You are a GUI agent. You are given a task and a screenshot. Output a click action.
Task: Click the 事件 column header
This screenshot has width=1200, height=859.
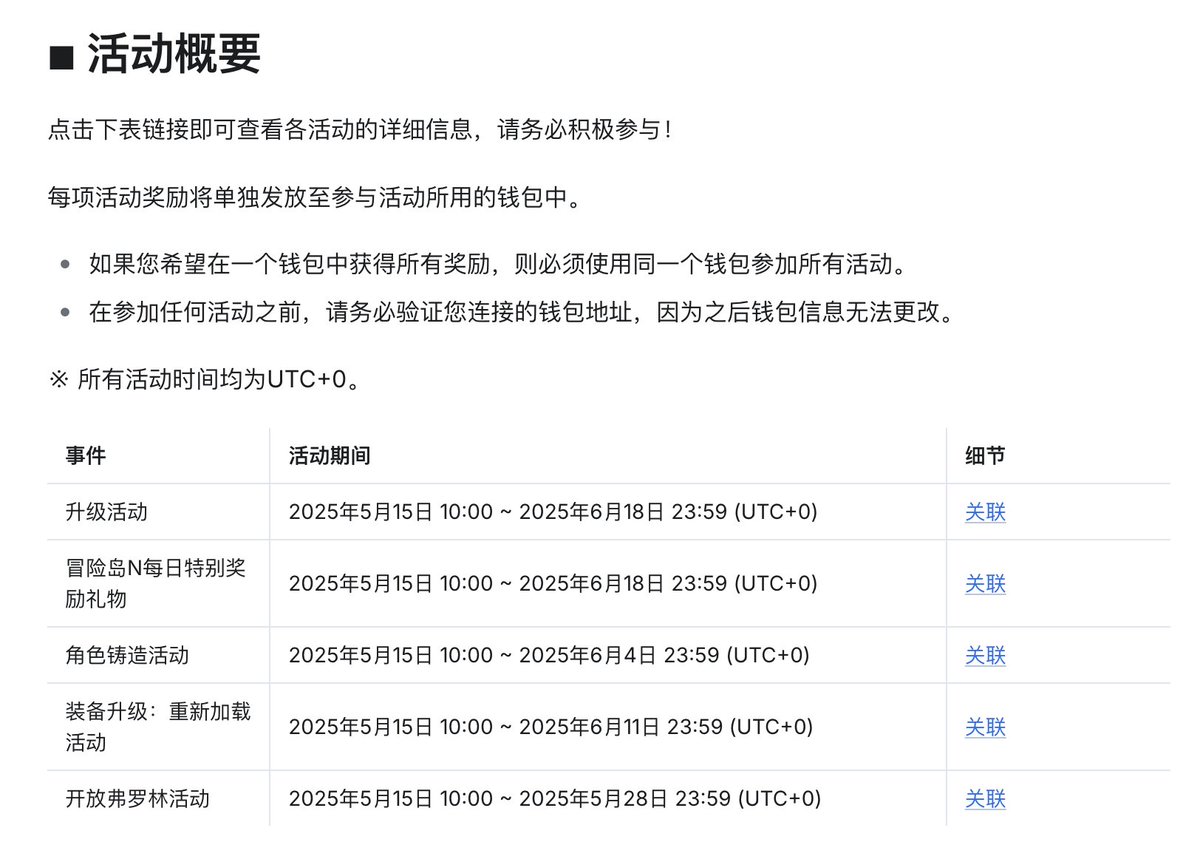tap(86, 456)
